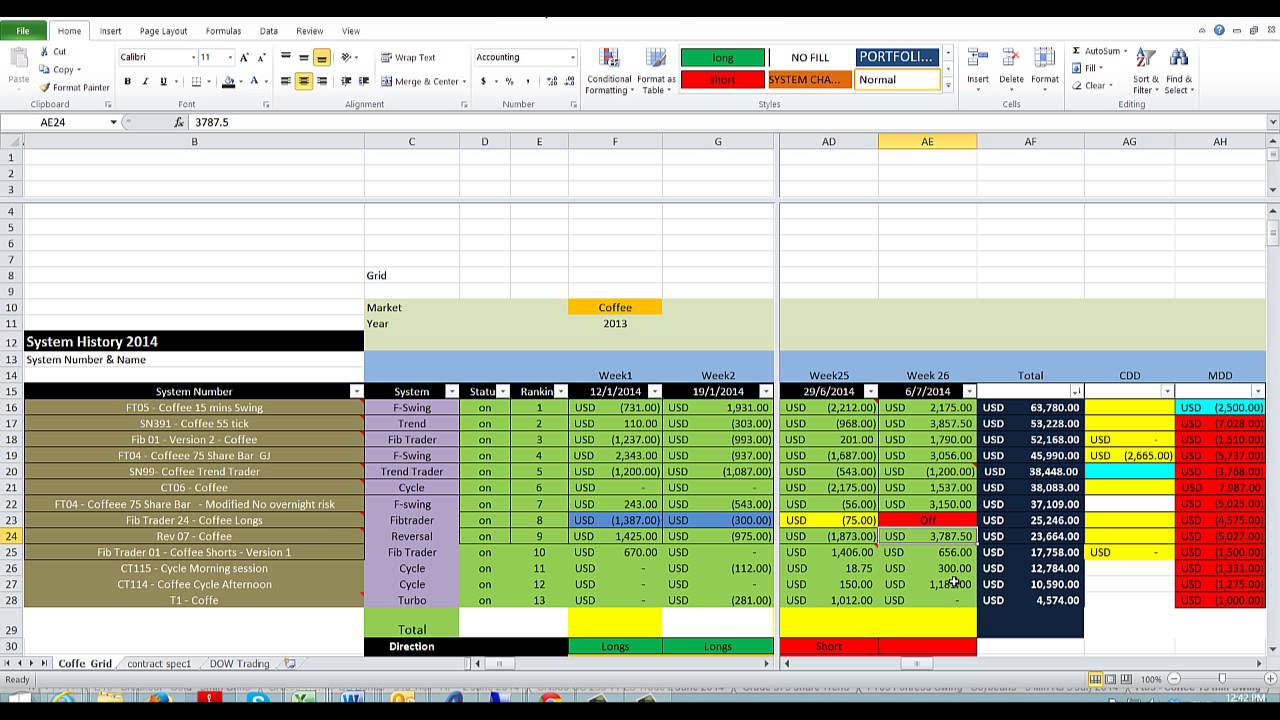
Task: Apply the green 'long' cell style
Action: pos(722,57)
